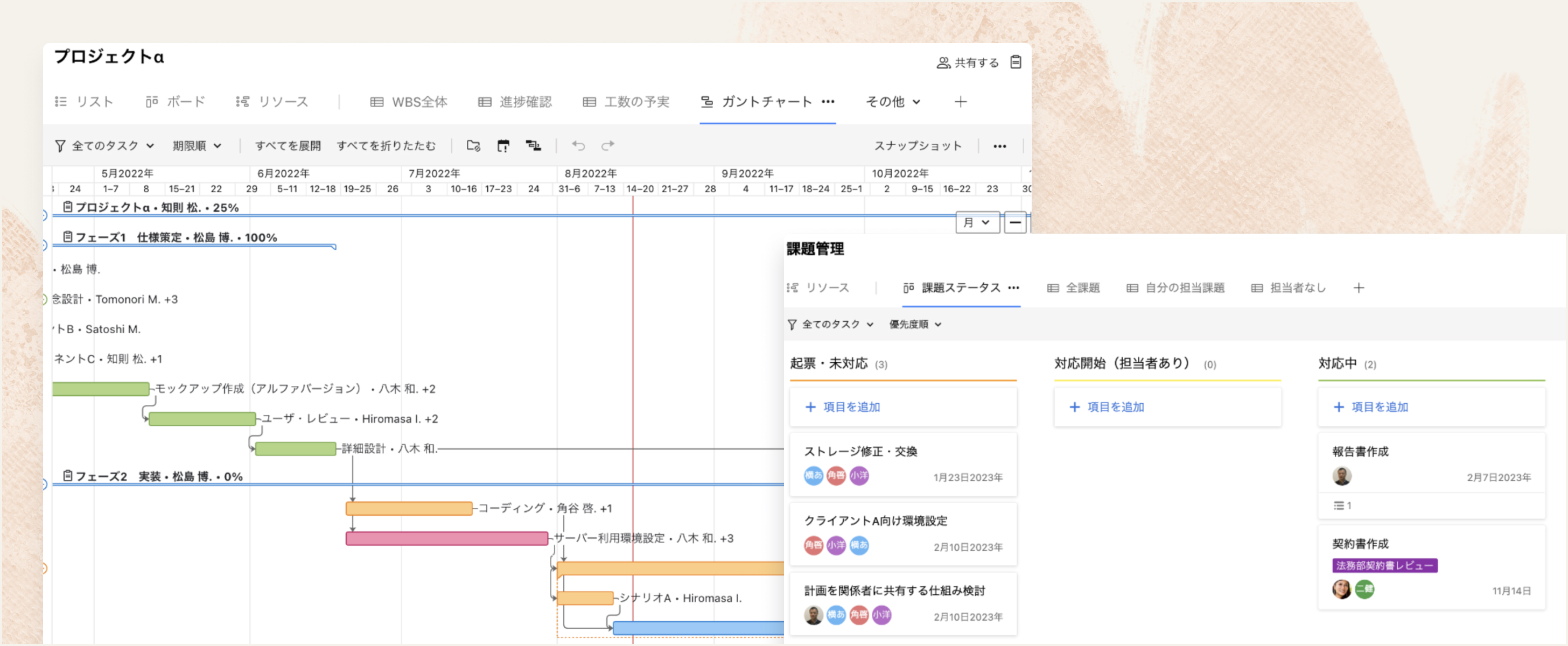This screenshot has height=646, width=1568.
Task: Open the 優先度順 sort dropdown
Action: 915,324
